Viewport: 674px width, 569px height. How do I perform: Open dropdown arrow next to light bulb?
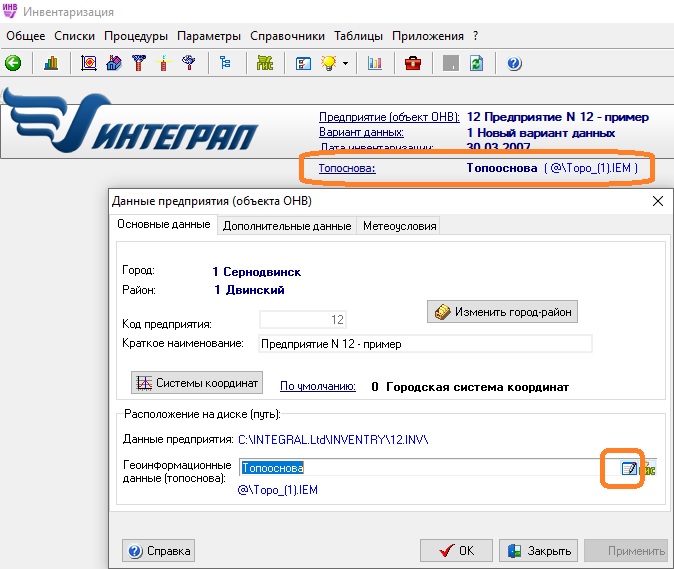345,64
